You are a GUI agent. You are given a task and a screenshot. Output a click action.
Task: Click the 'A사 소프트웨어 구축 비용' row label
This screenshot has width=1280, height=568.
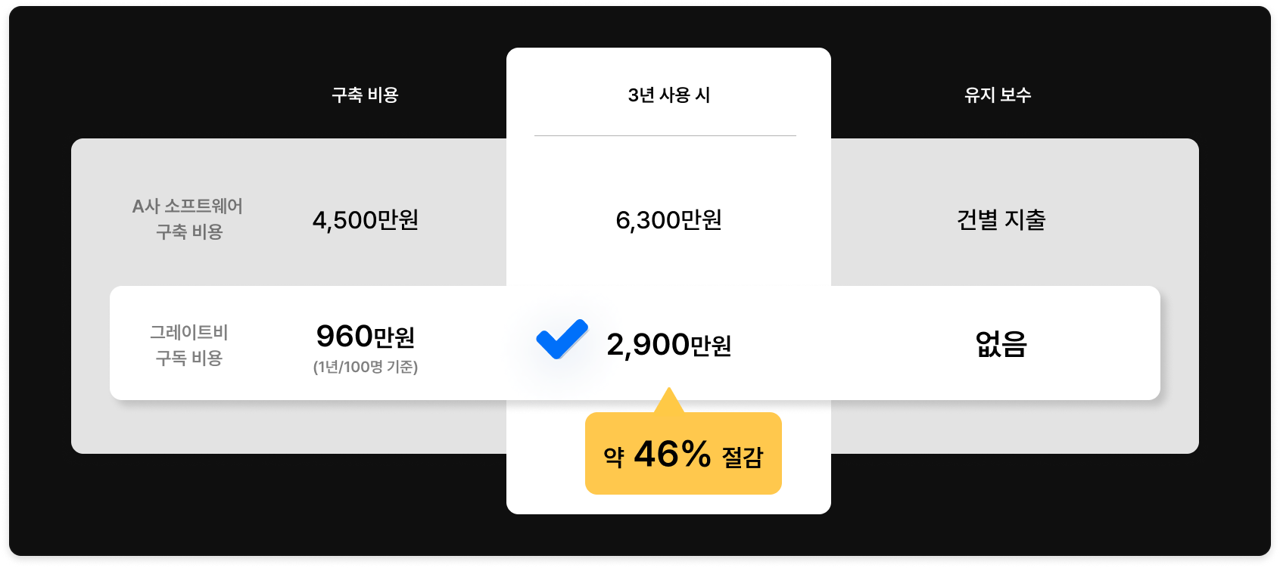coord(188,219)
